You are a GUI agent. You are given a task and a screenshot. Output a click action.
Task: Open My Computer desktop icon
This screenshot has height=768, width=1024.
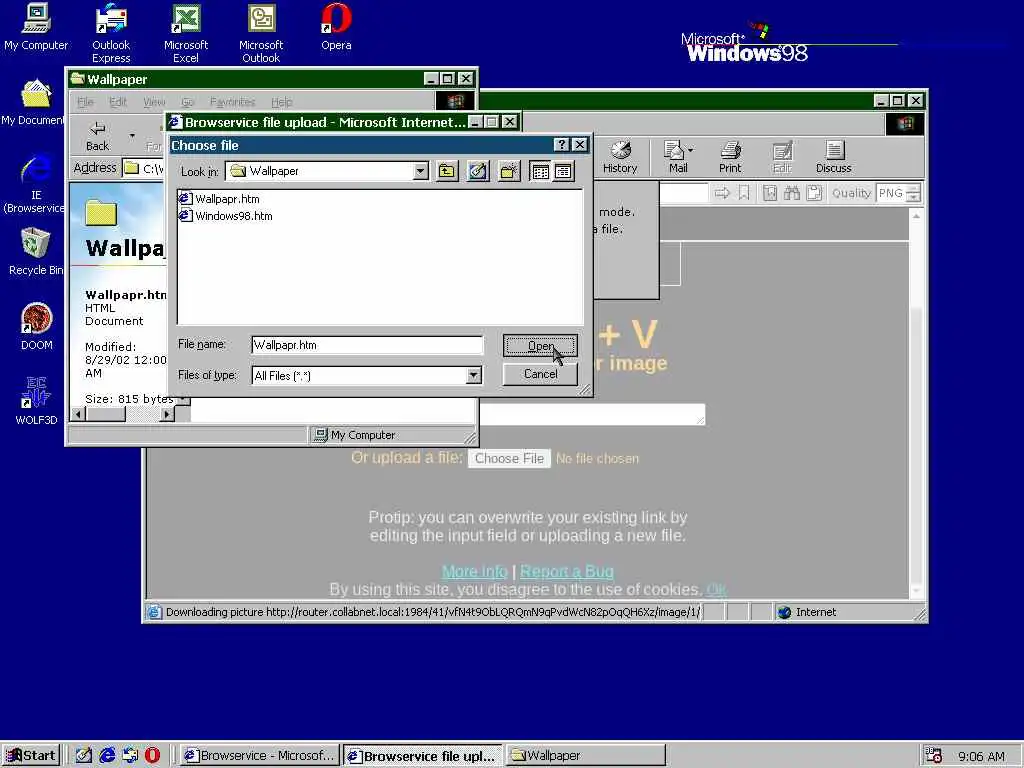pos(36,27)
